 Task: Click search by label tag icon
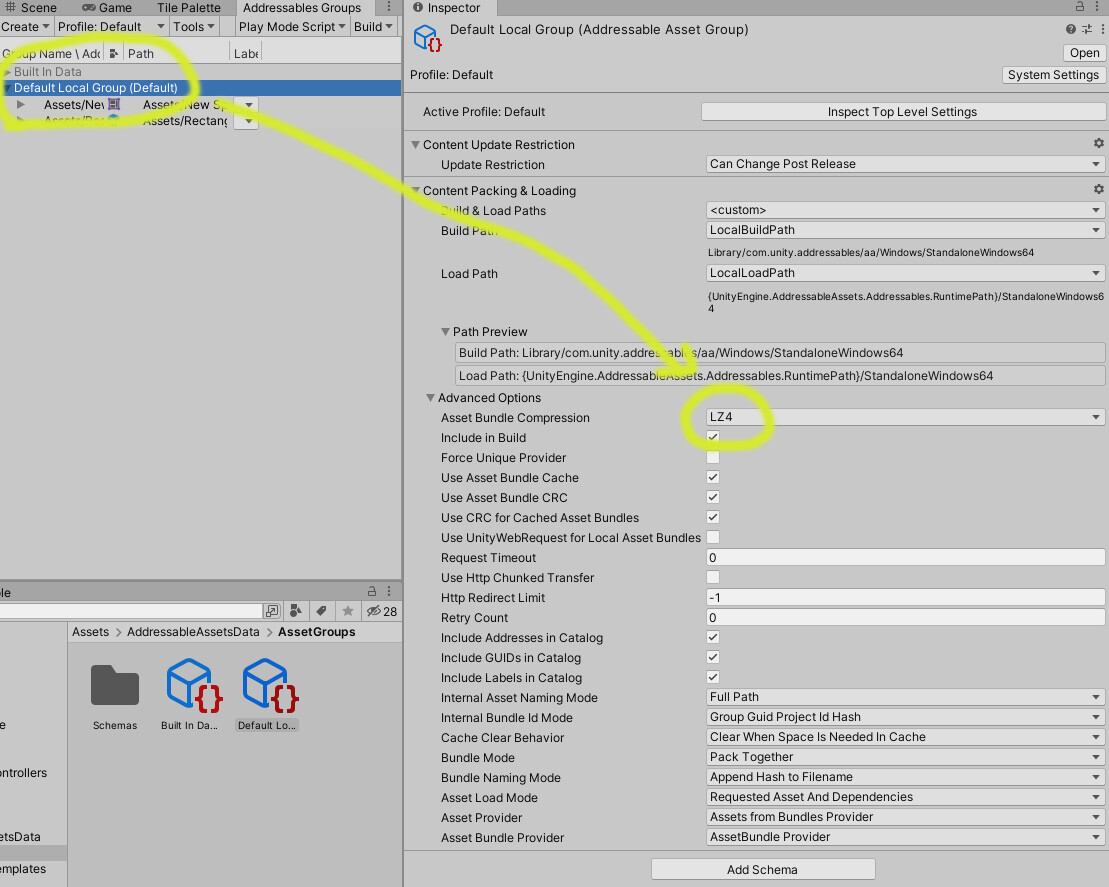click(x=322, y=610)
